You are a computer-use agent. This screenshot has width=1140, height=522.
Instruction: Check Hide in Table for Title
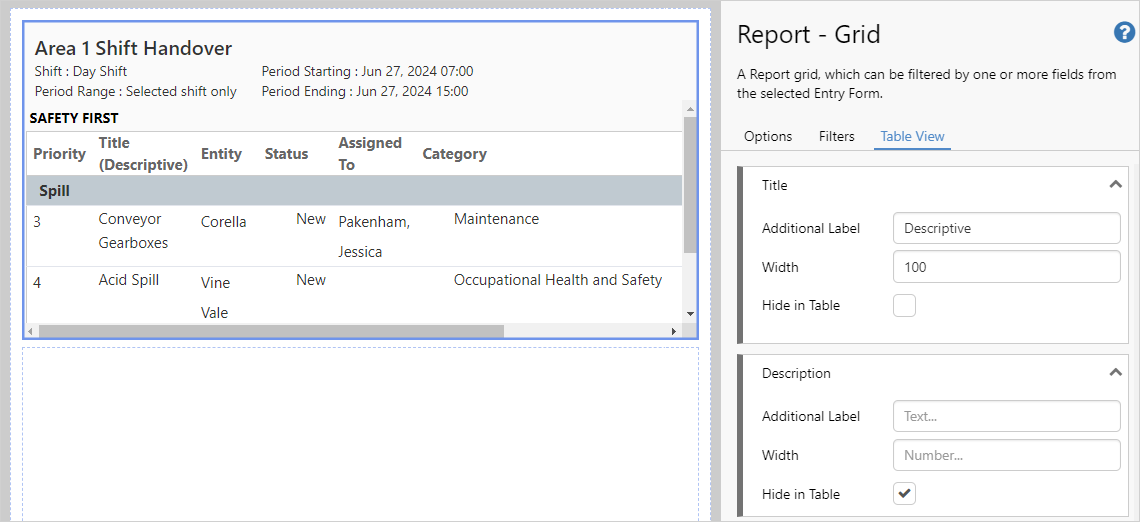tap(904, 306)
